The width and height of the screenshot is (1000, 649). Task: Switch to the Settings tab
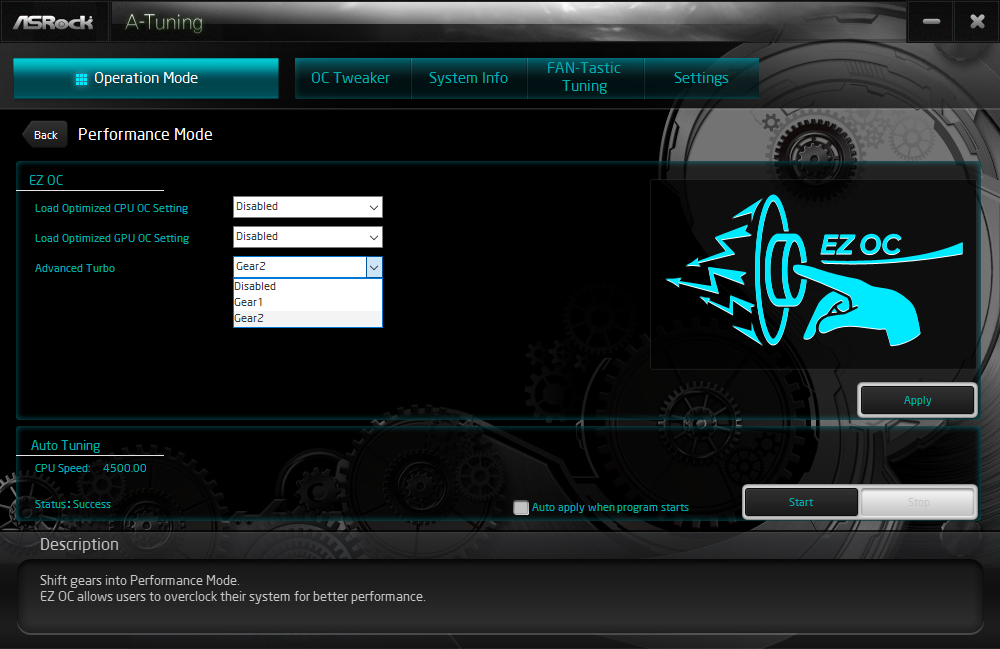pyautogui.click(x=701, y=77)
